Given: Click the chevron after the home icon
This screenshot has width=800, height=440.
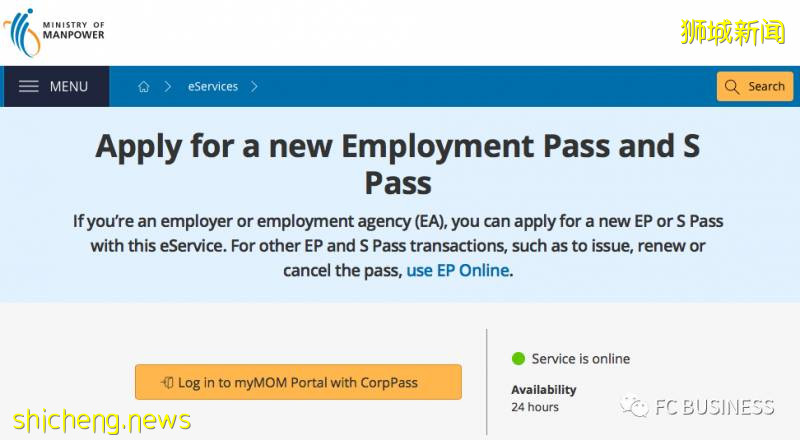Looking at the screenshot, I should coord(168,87).
